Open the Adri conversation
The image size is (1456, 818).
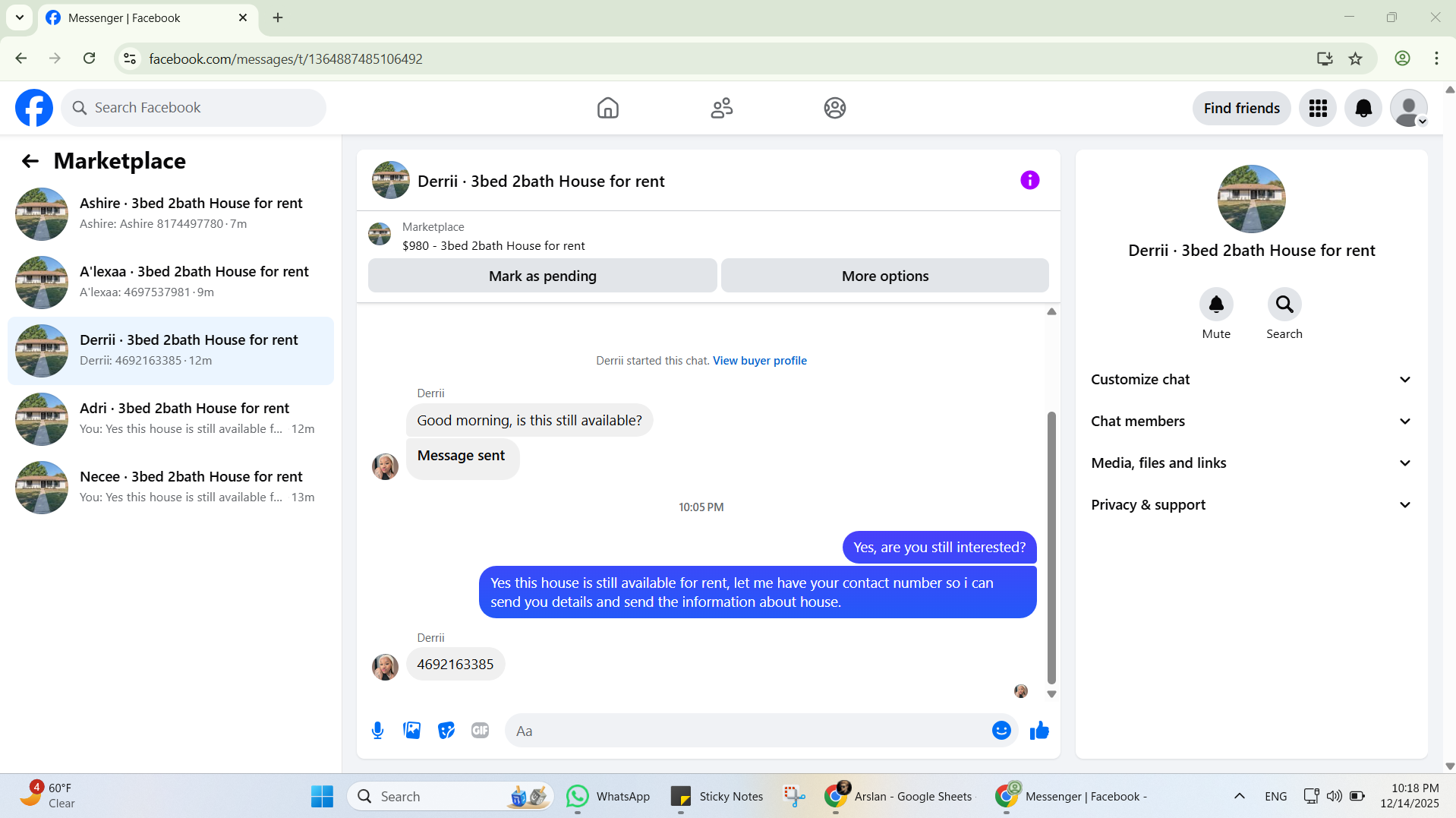pyautogui.click(x=171, y=419)
